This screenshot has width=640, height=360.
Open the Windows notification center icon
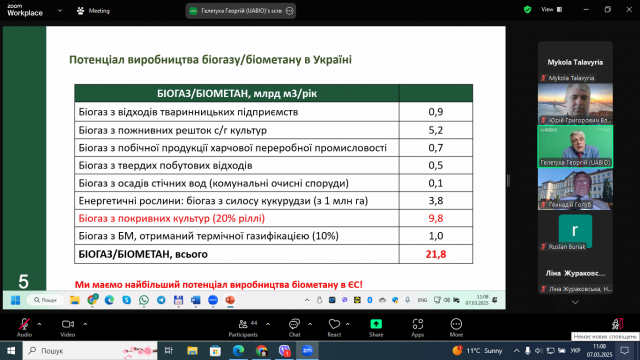[624, 351]
